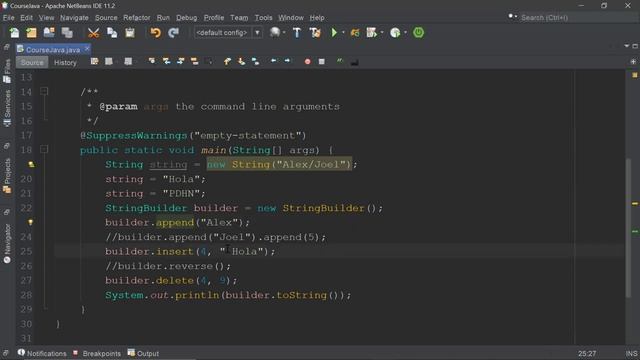This screenshot has height=360, width=640.
Task: Click Find Next Occurrence editor icon
Action: [180, 61]
